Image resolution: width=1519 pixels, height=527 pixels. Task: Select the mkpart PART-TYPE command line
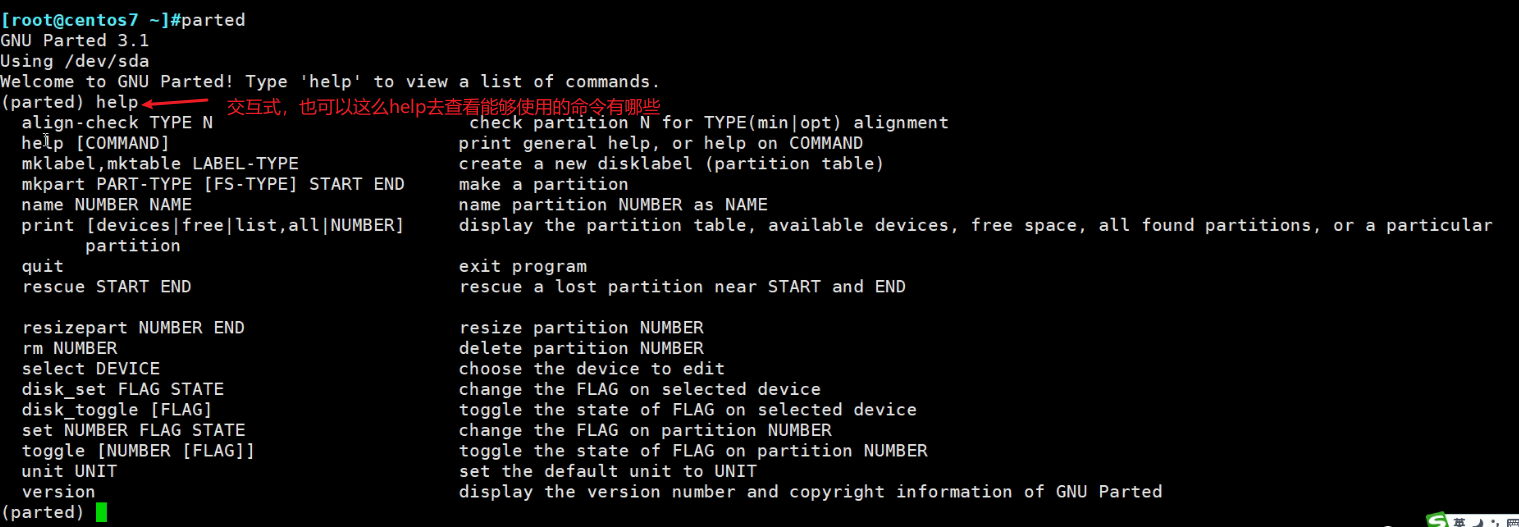tap(213, 184)
